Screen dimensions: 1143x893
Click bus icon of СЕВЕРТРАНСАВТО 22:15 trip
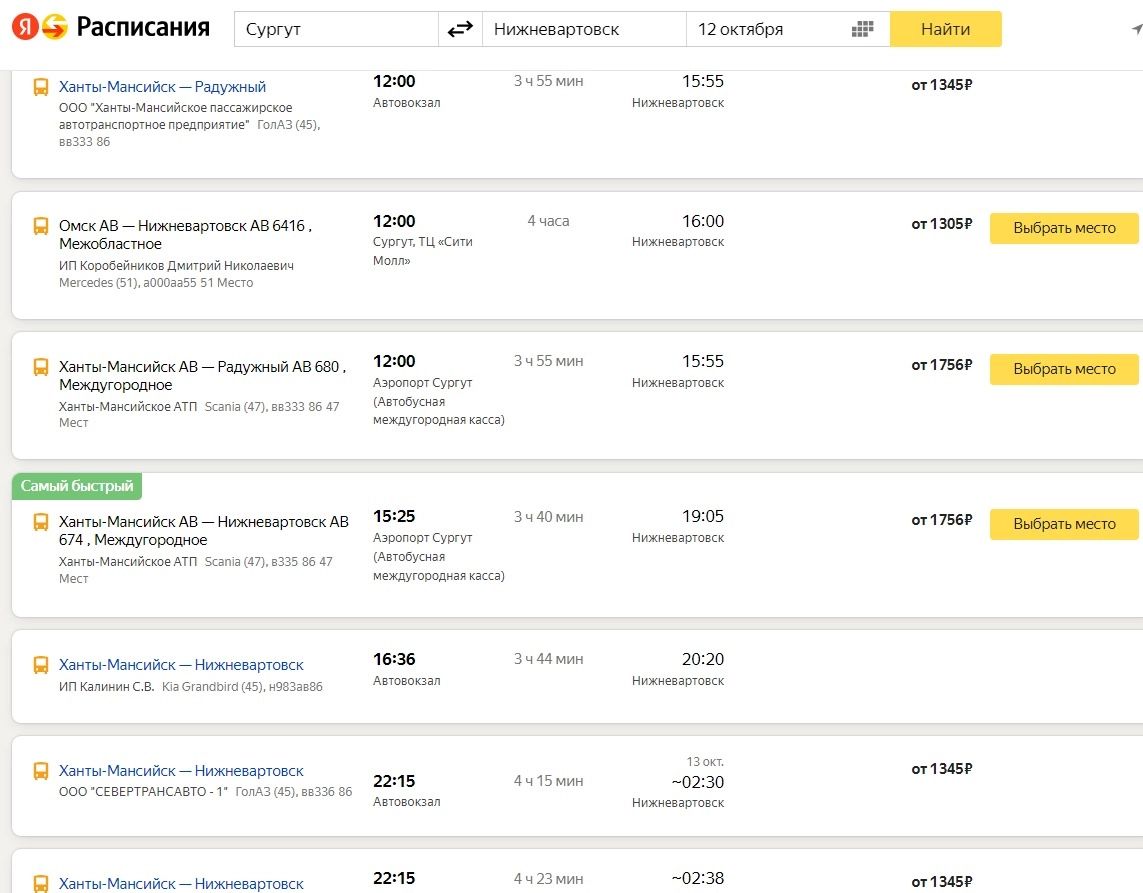[41, 771]
